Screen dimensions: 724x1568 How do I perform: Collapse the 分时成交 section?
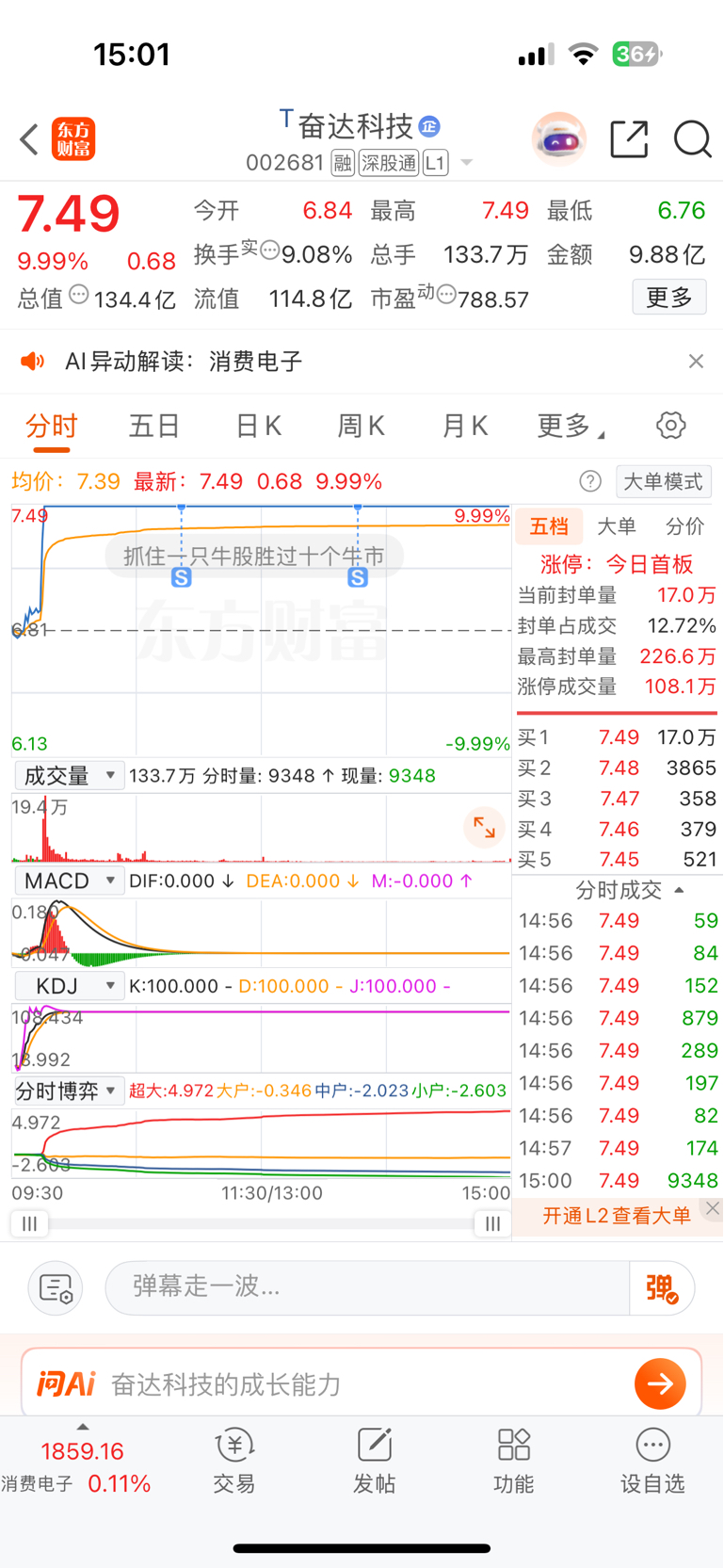(679, 890)
